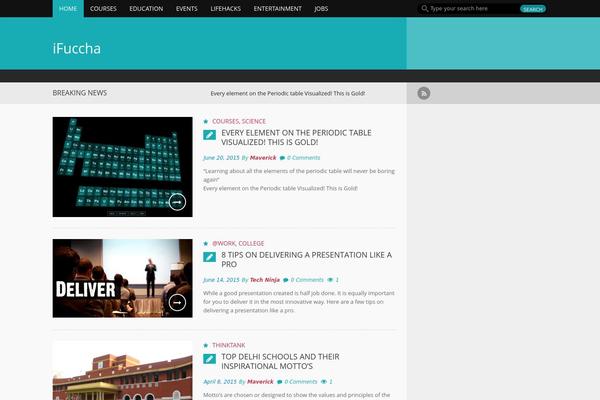The width and height of the screenshot is (600, 400).
Task: Click pencil icon beside Delhi Schools post
Action: (209, 359)
